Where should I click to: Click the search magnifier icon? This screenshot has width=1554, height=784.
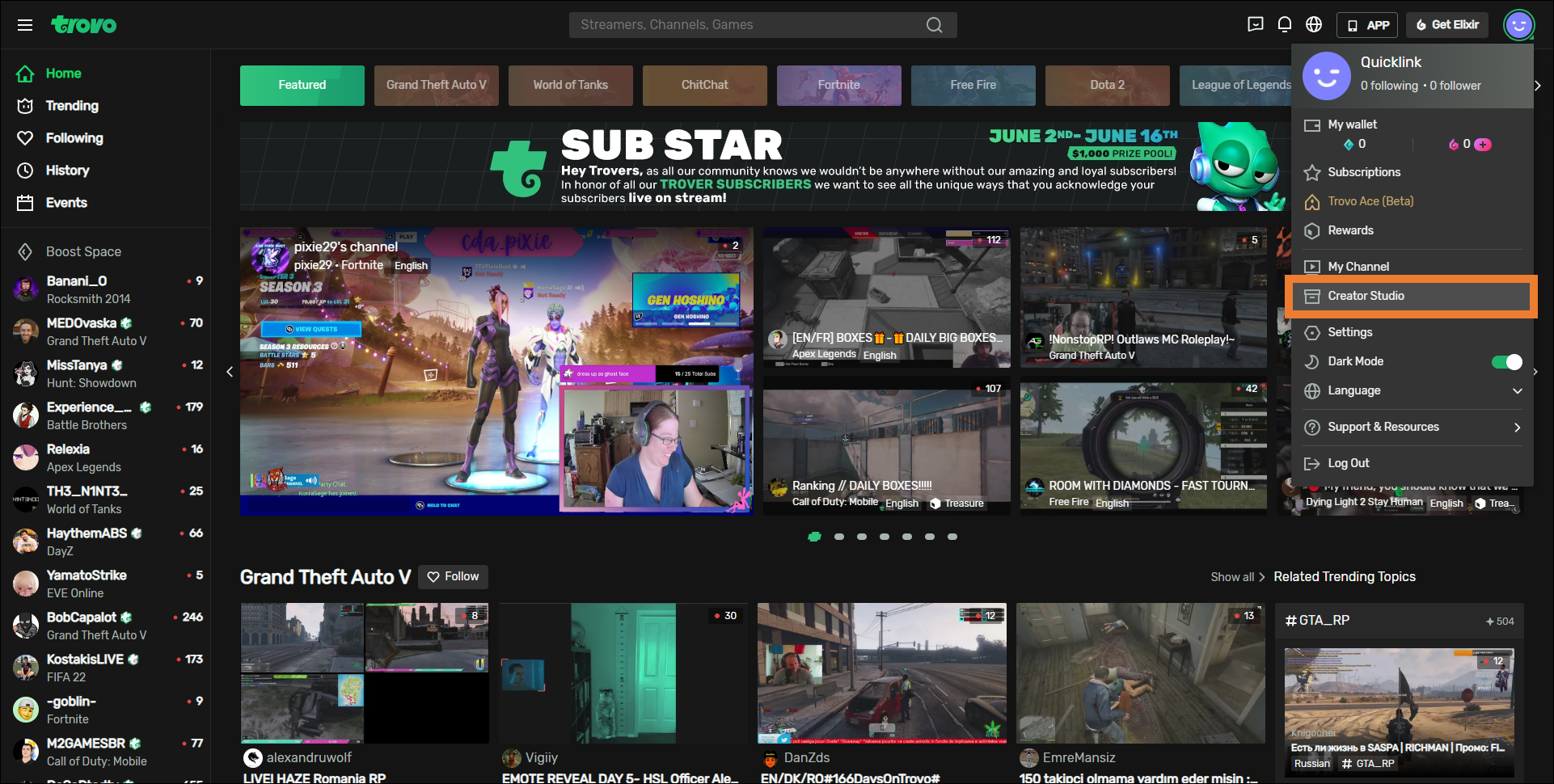click(934, 25)
